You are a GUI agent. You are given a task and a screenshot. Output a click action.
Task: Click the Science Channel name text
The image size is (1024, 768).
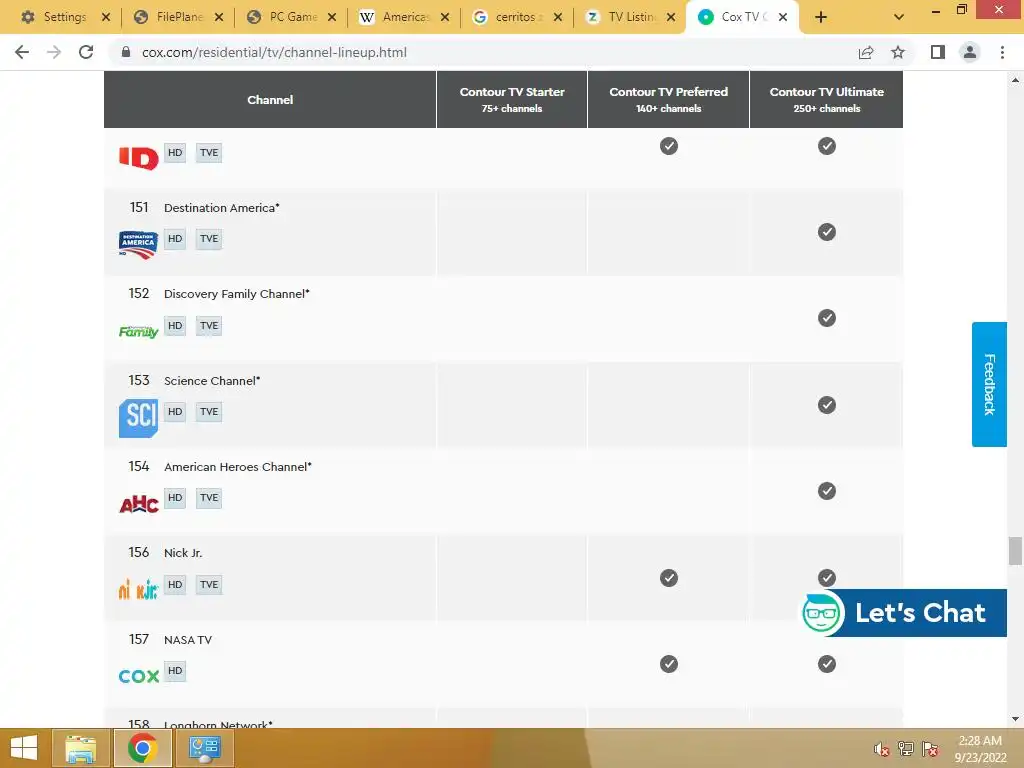tap(212, 381)
